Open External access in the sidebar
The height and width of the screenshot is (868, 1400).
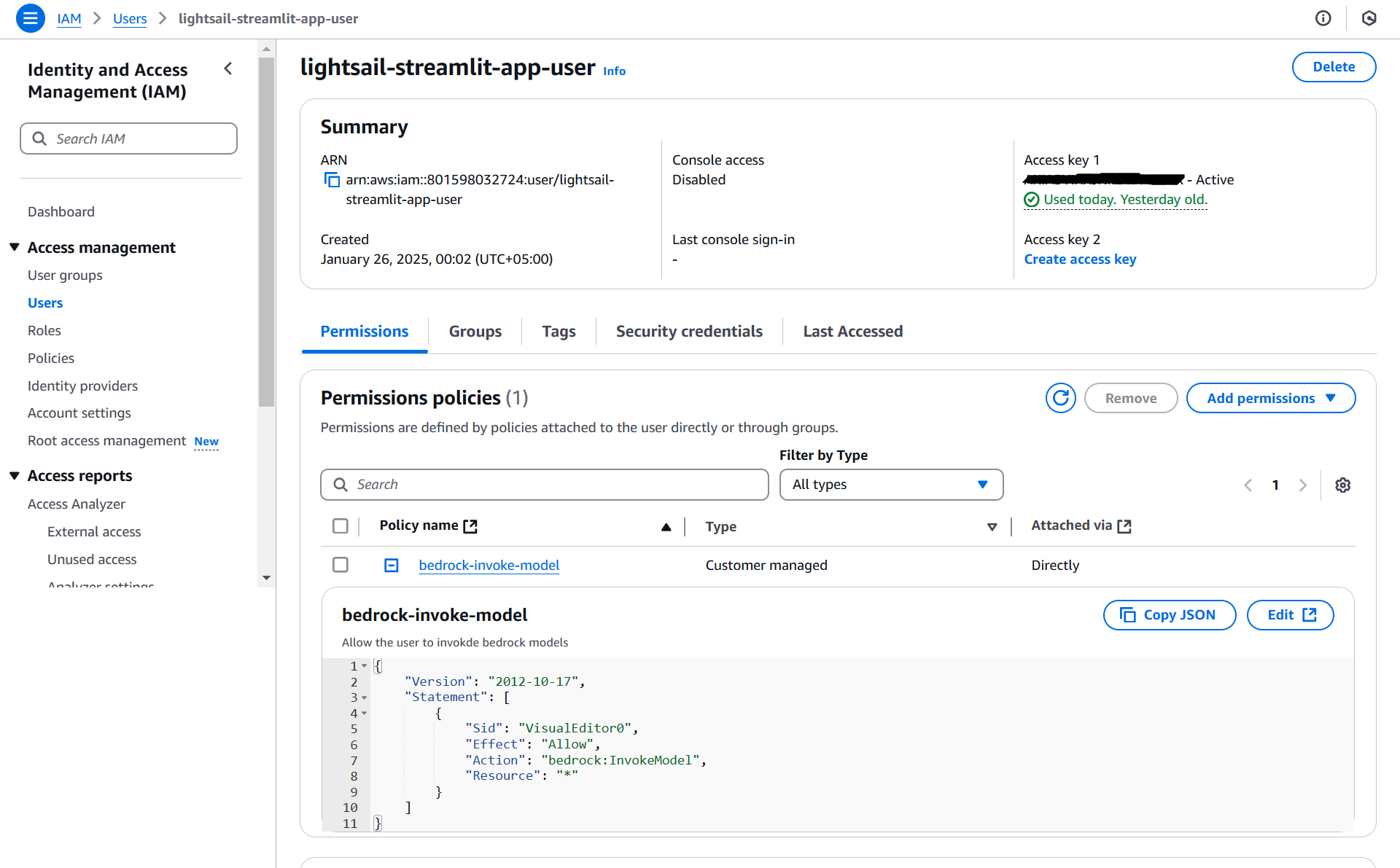pyautogui.click(x=94, y=532)
